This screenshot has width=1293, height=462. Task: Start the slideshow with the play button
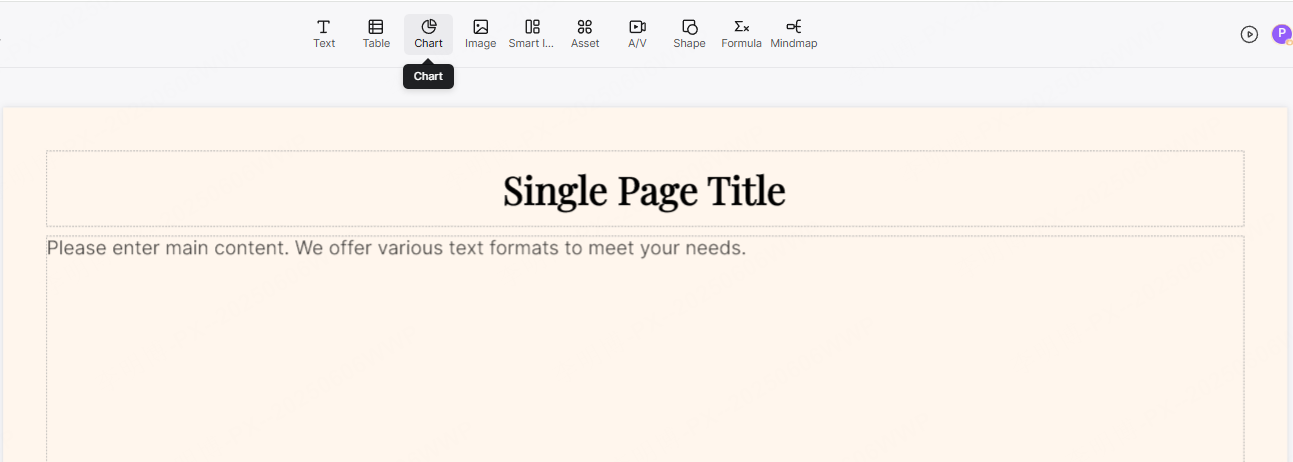pos(1249,34)
